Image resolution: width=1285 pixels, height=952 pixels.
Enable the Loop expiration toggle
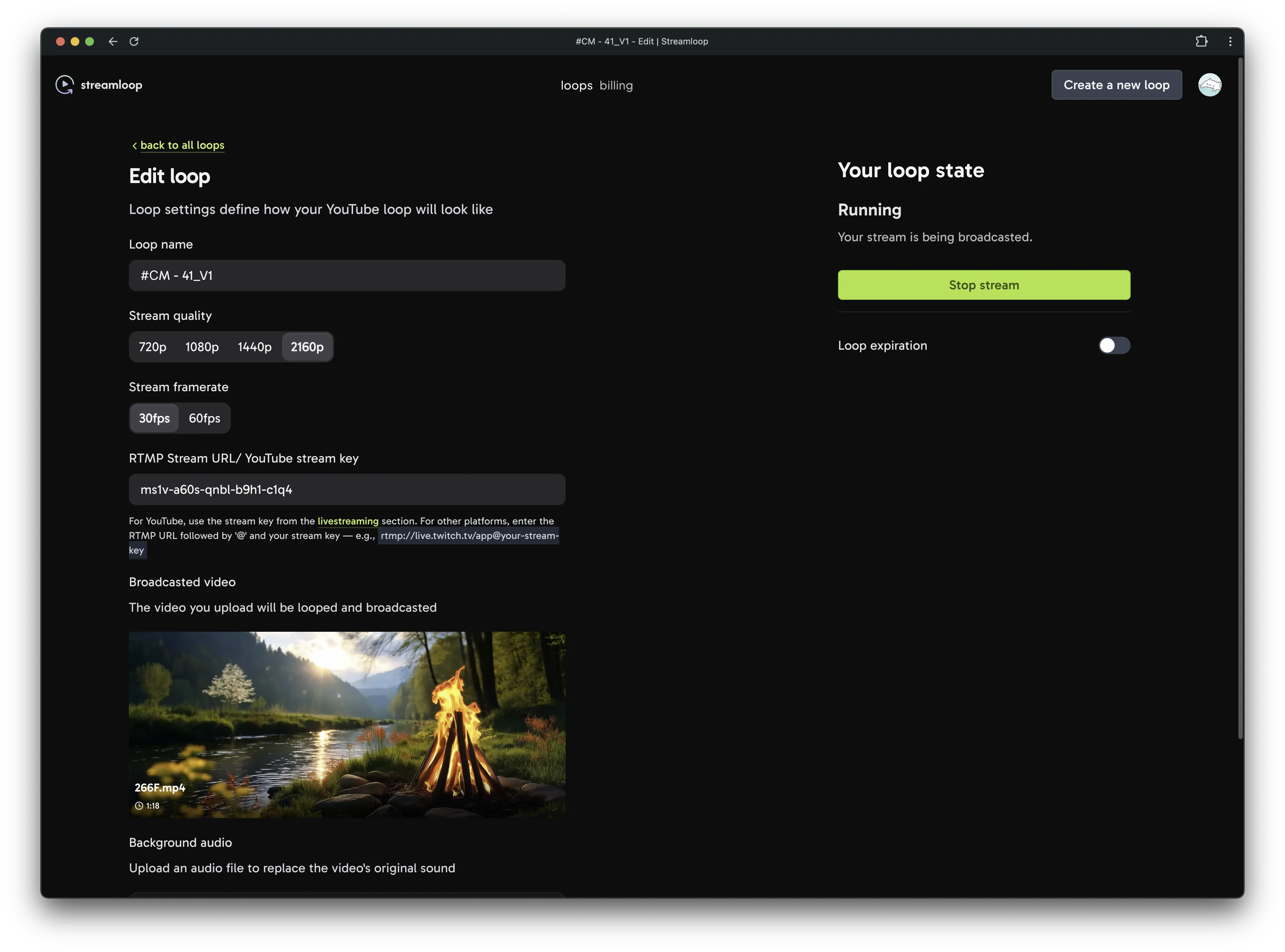coord(1114,345)
